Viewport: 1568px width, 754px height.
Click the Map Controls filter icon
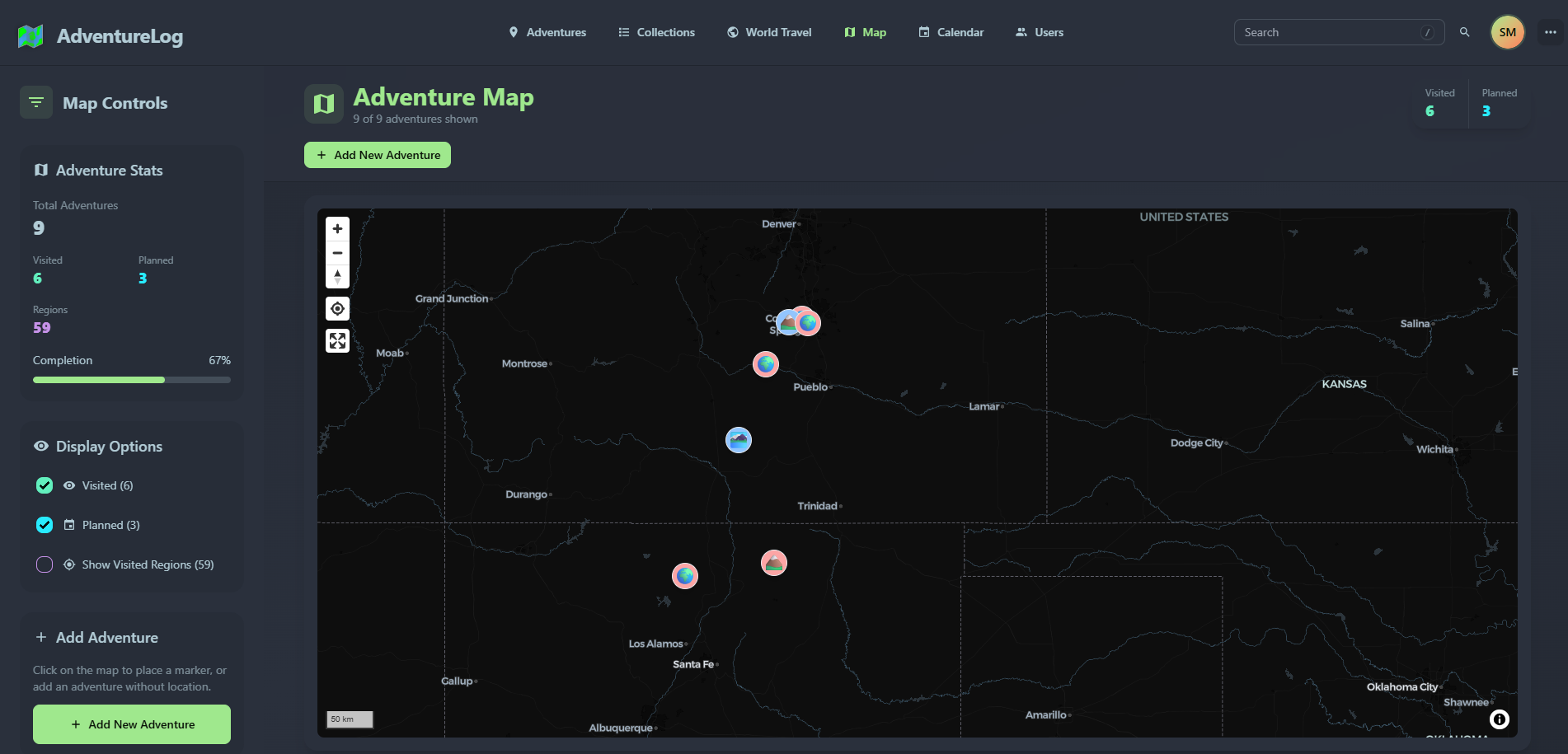tap(36, 102)
